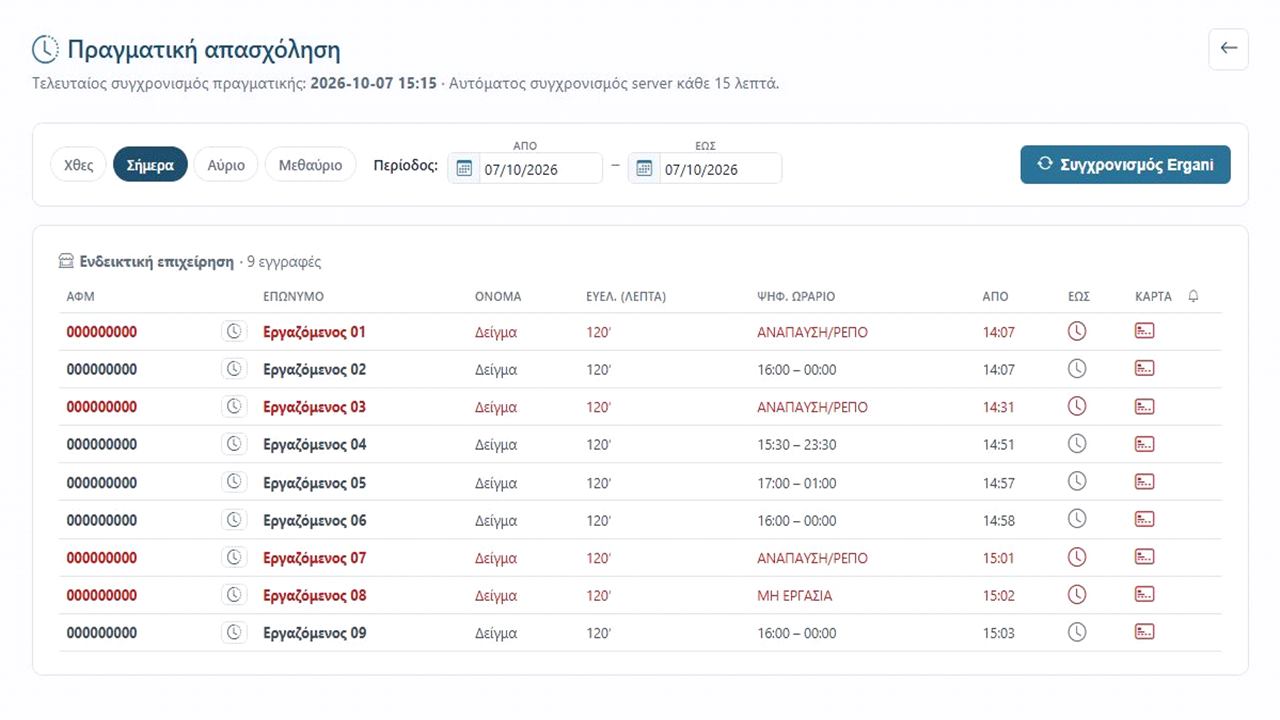Click the 14:31 start time
The width and height of the screenshot is (1280, 720).
(999, 407)
